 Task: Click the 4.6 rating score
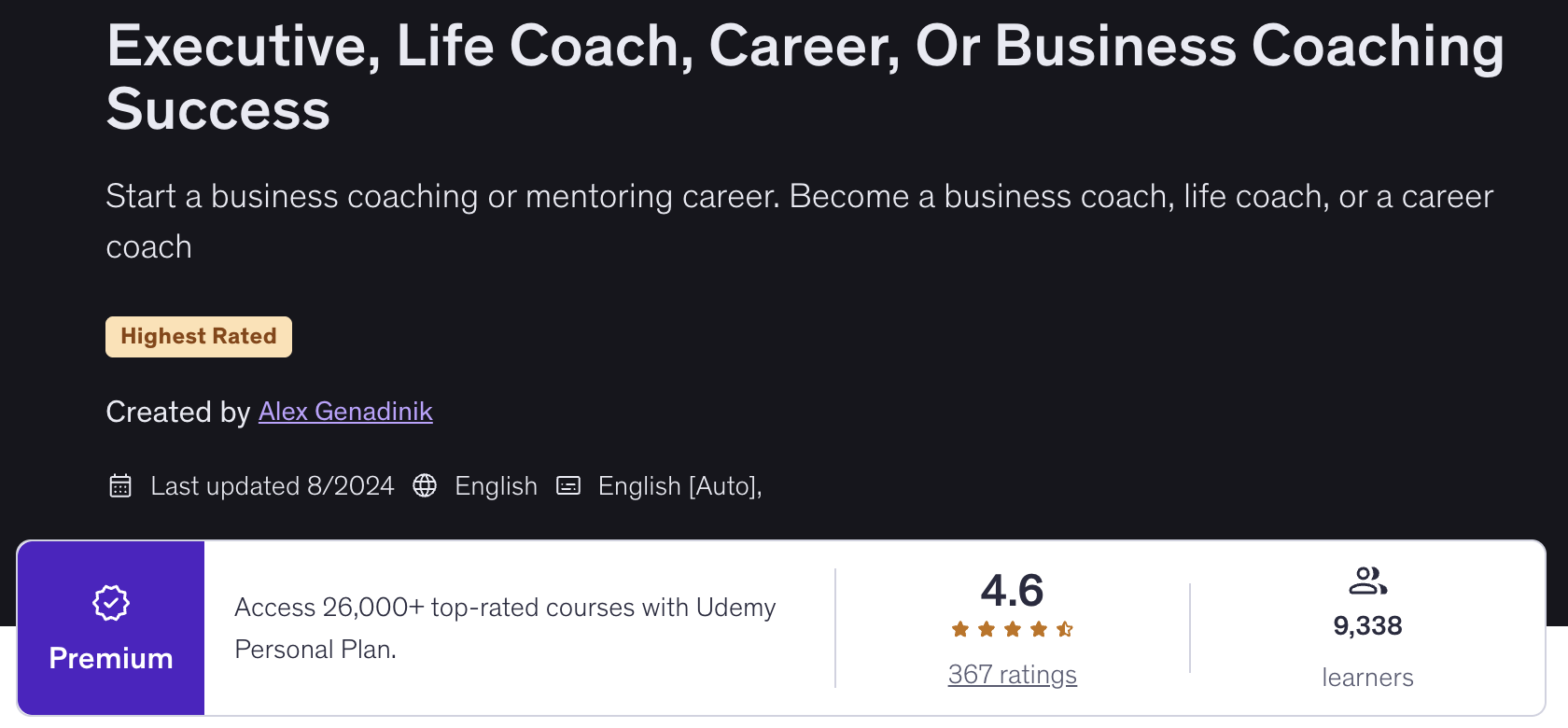1013,591
